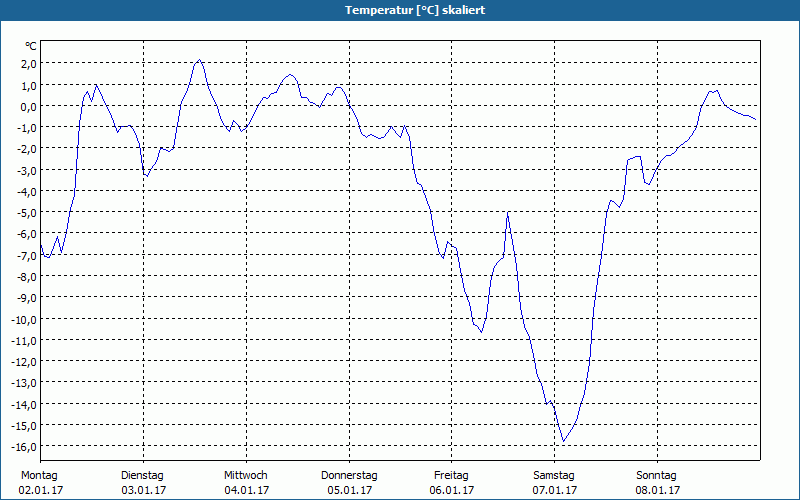Click the 2,0 y-axis value
The width and height of the screenshot is (800, 500).
(28, 64)
